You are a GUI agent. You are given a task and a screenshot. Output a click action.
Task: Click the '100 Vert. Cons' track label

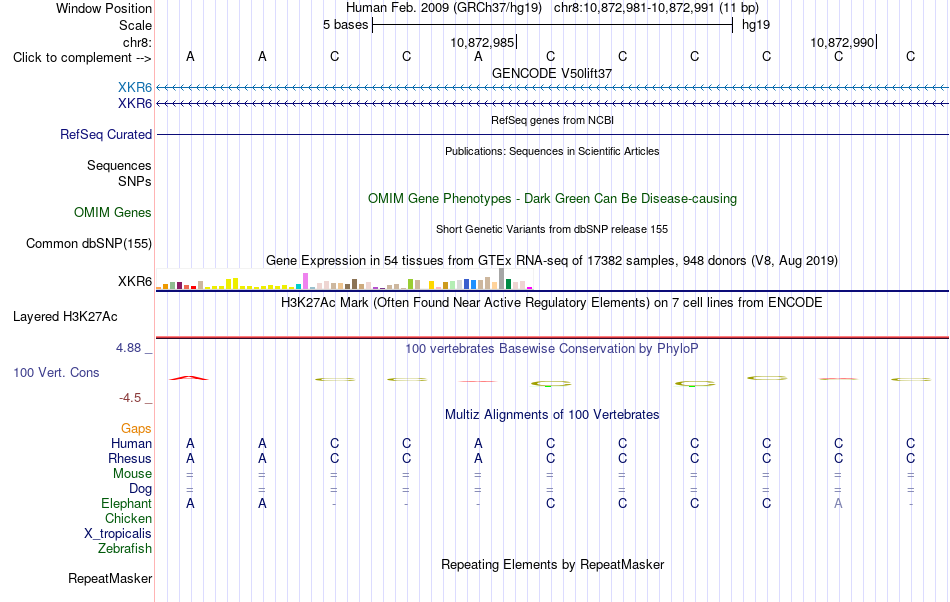tap(56, 372)
